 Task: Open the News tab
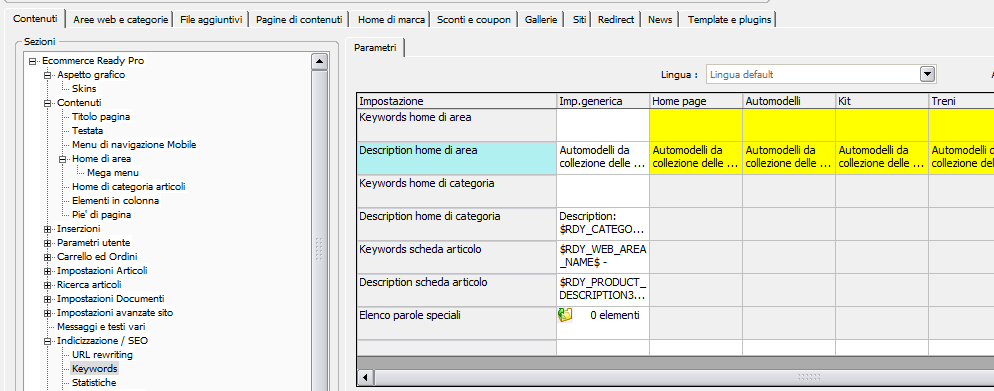(x=660, y=20)
